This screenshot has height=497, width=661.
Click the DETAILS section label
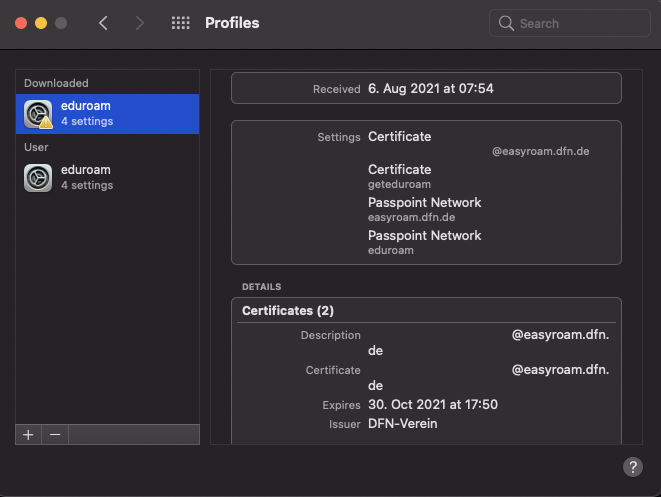[261, 287]
